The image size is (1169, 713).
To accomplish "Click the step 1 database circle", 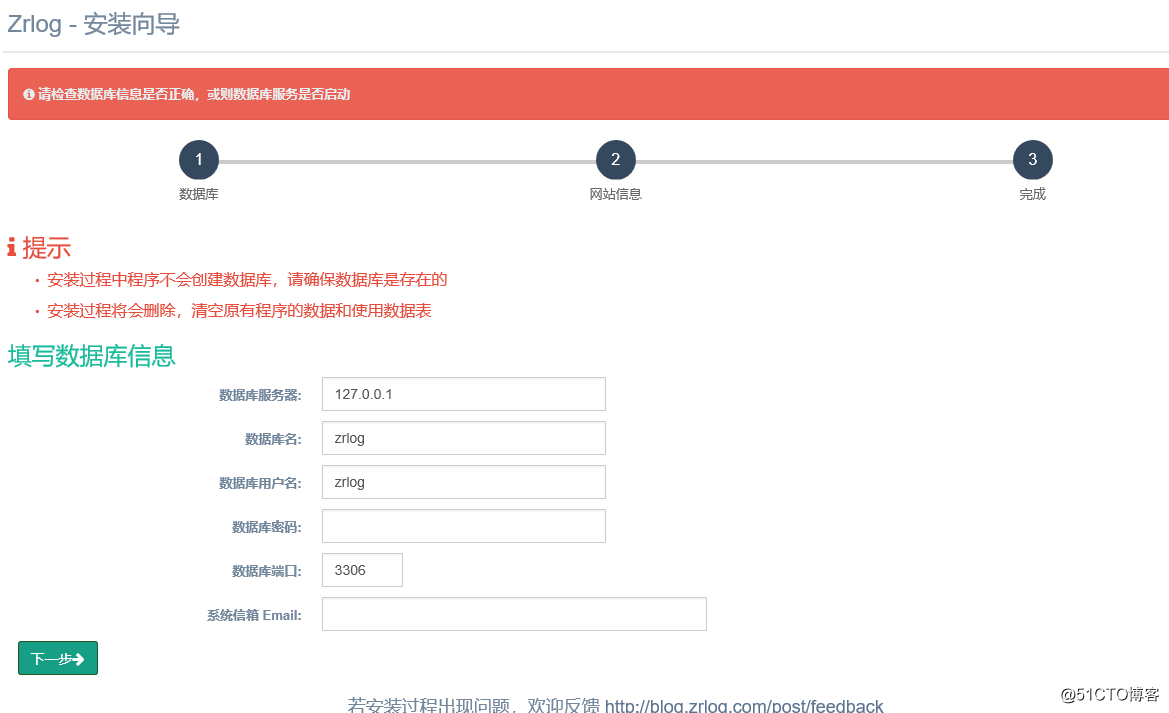I will 198,160.
